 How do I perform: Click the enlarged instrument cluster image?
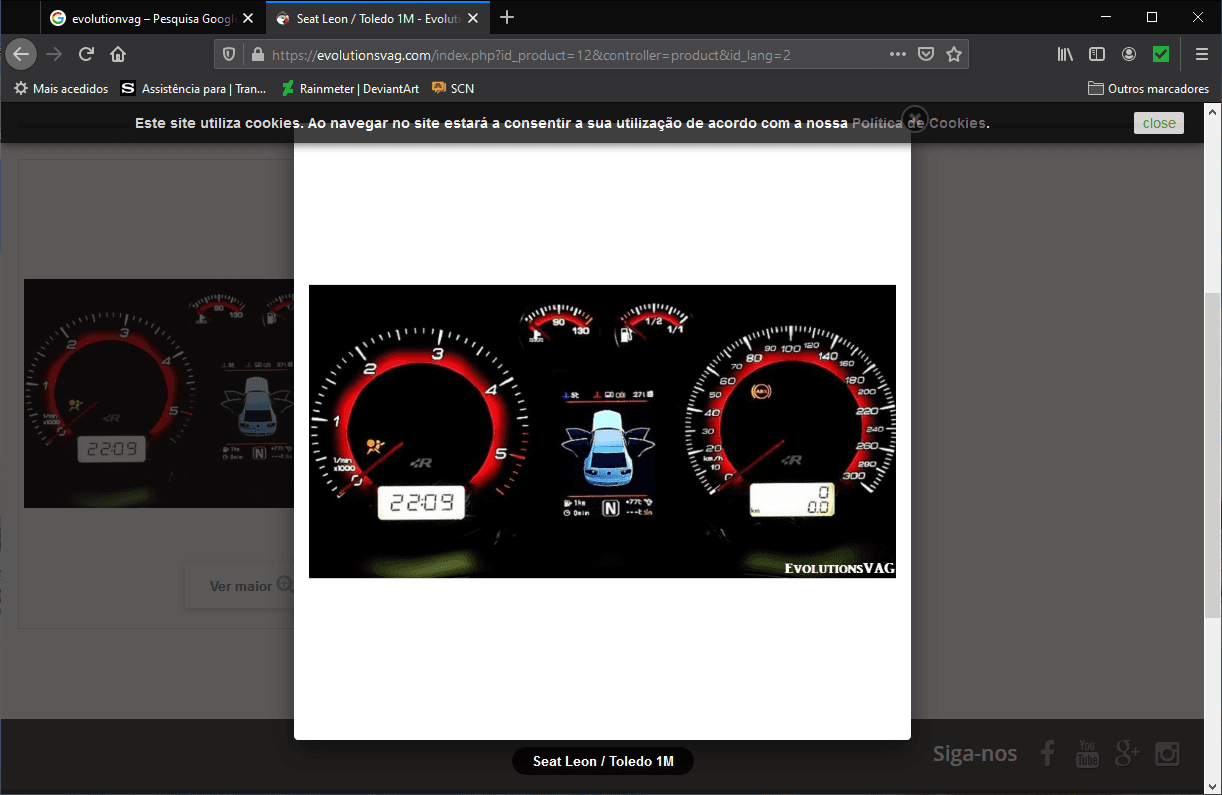pos(602,431)
